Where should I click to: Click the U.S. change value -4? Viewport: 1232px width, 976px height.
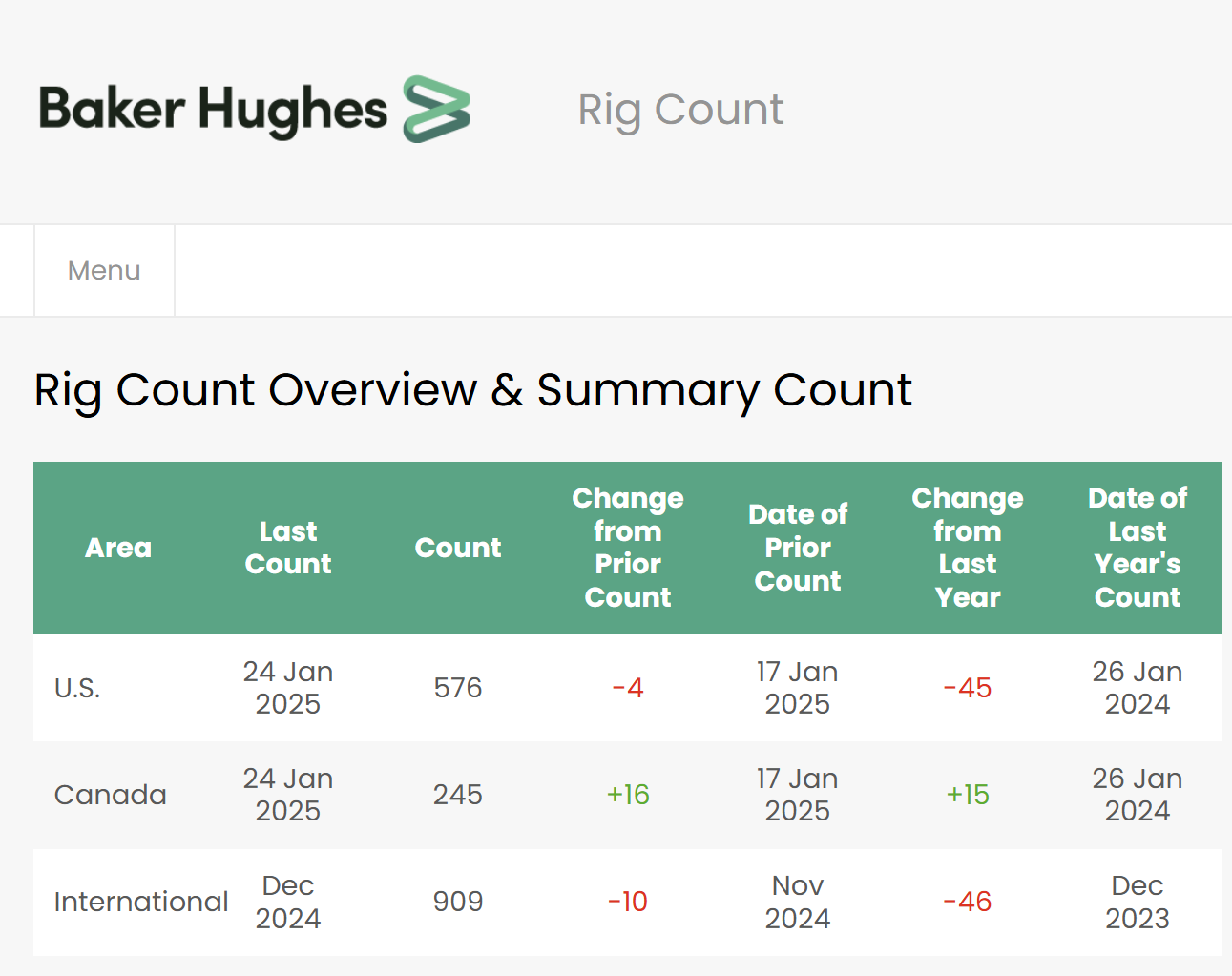pyautogui.click(x=628, y=688)
